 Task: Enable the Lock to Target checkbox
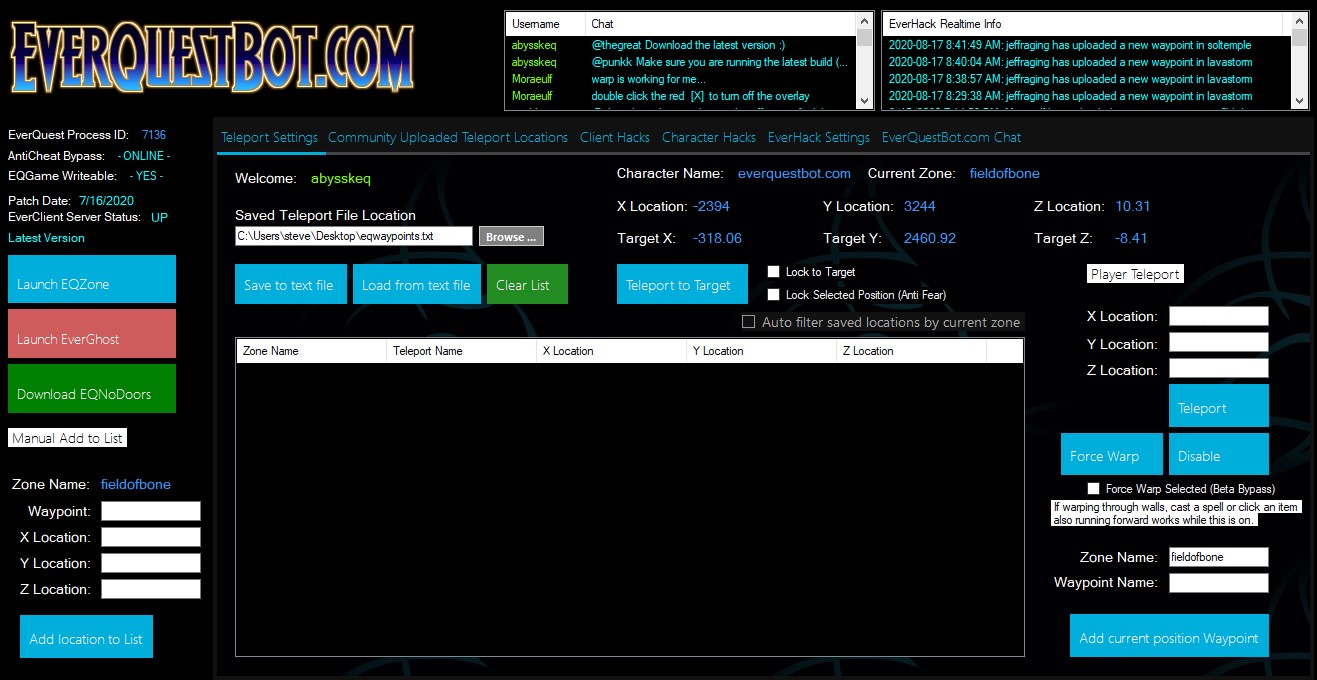pyautogui.click(x=774, y=272)
